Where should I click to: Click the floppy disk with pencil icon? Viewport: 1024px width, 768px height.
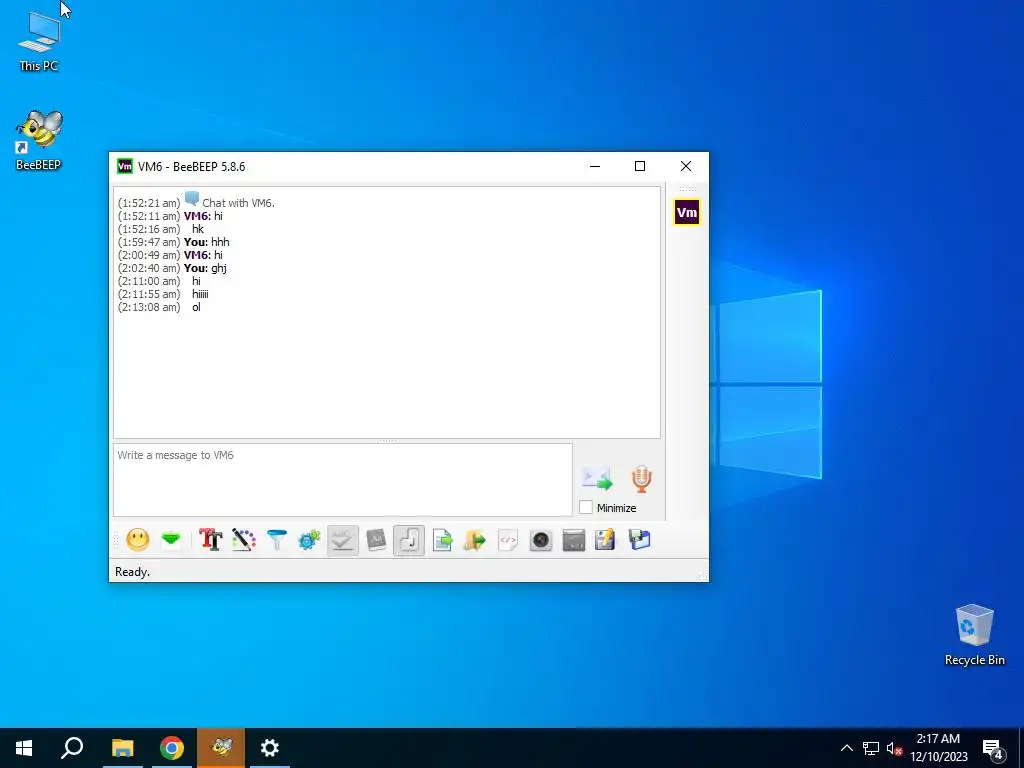(x=605, y=540)
